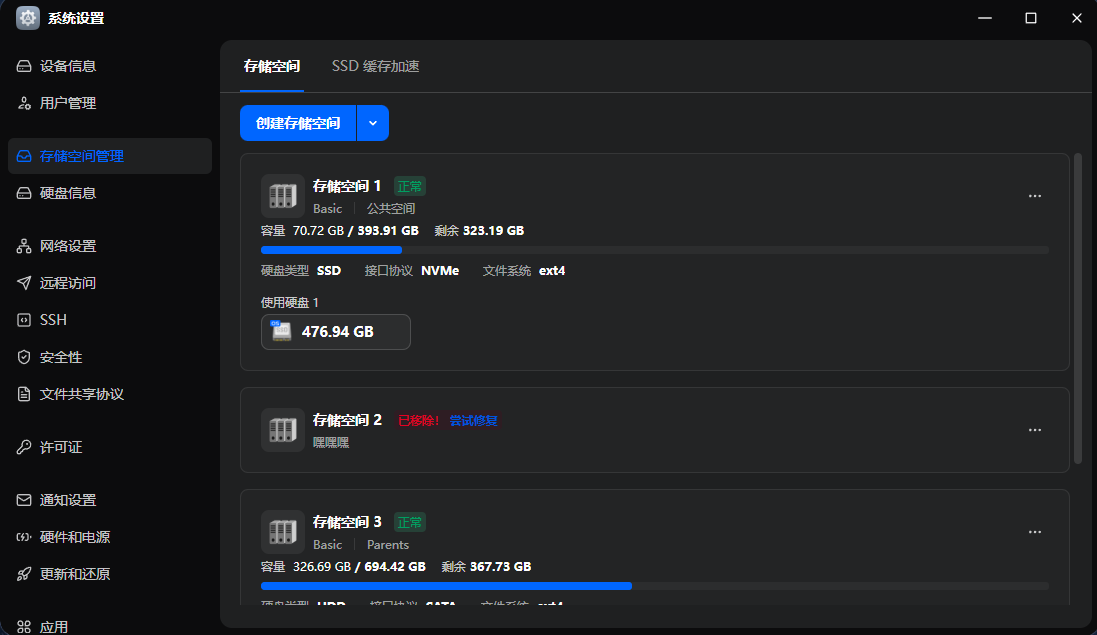The height and width of the screenshot is (635, 1097).
Task: Click the file sharing protocol document icon
Action: (x=24, y=394)
